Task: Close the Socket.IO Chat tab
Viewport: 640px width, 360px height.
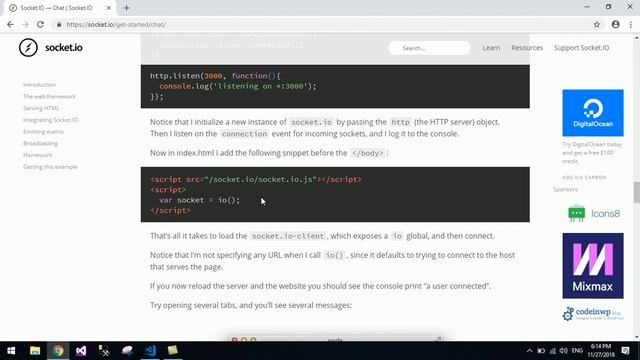Action: (x=109, y=8)
